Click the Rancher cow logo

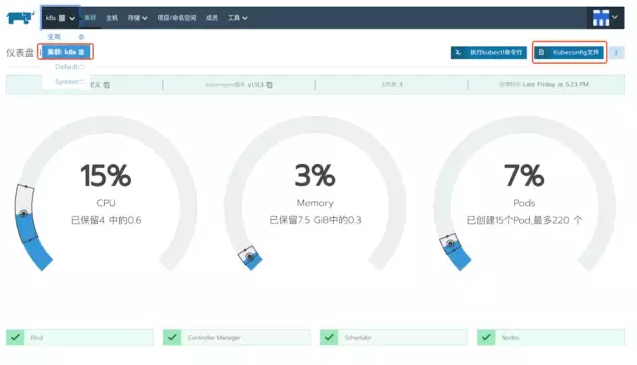[x=21, y=17]
